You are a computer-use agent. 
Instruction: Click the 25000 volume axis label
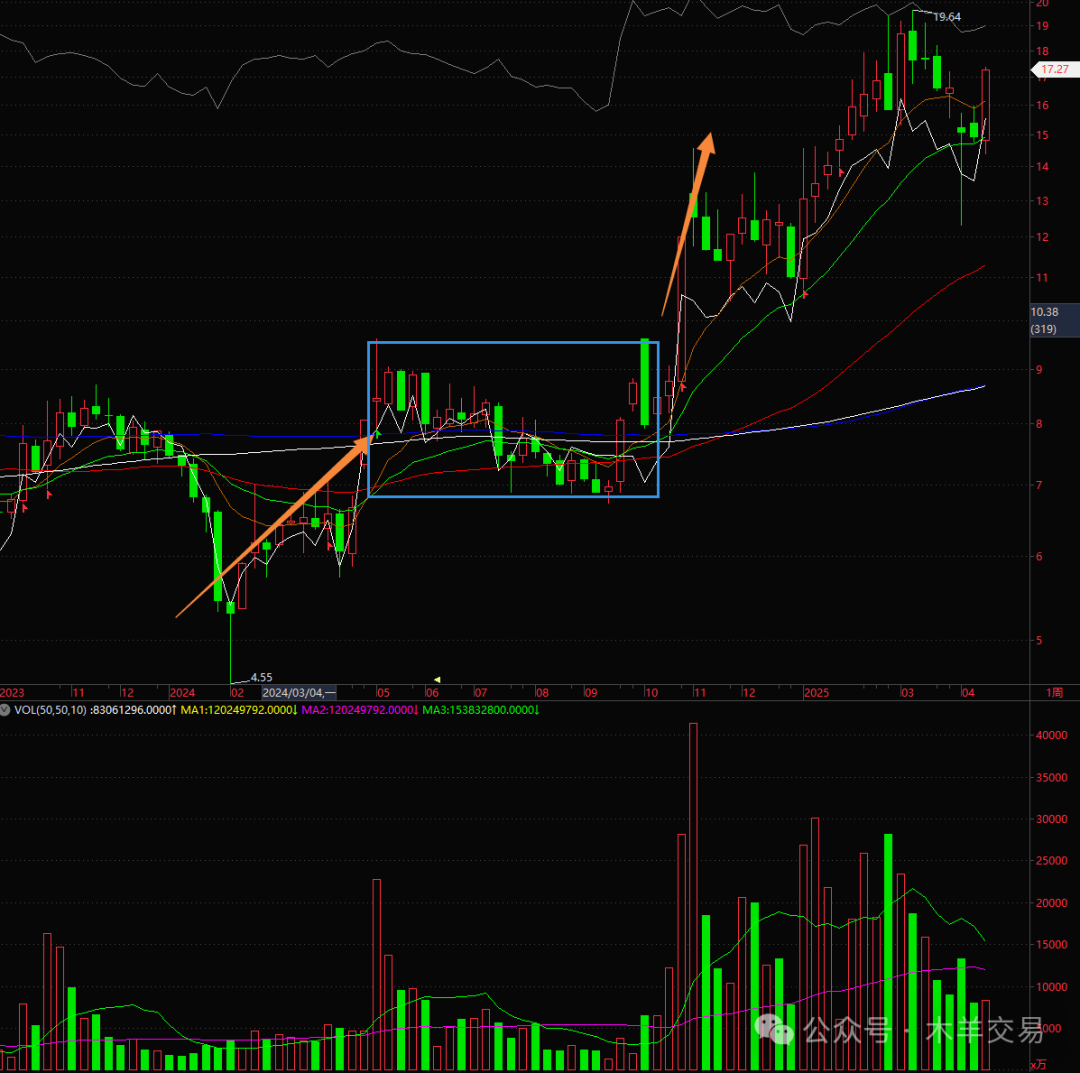1052,861
